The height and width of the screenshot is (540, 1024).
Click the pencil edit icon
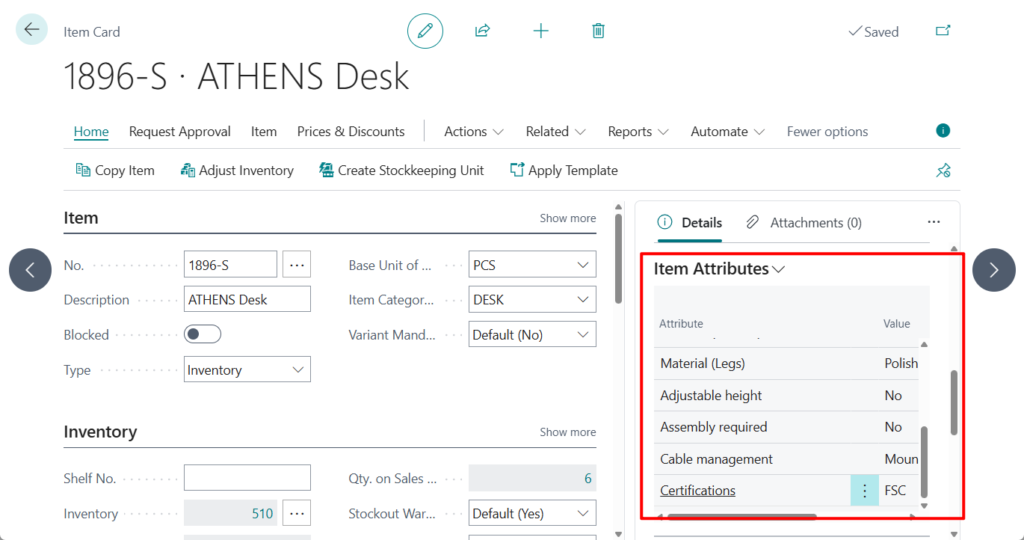425,31
